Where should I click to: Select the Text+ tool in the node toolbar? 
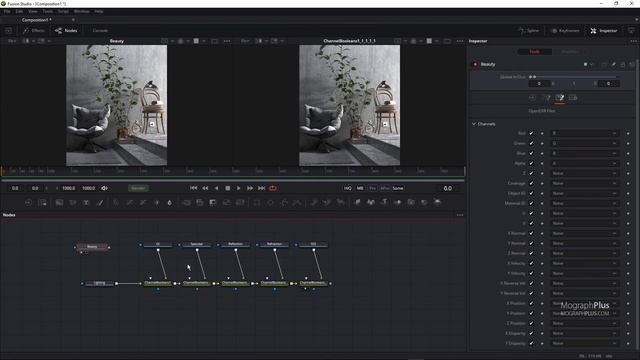(x=86, y=202)
